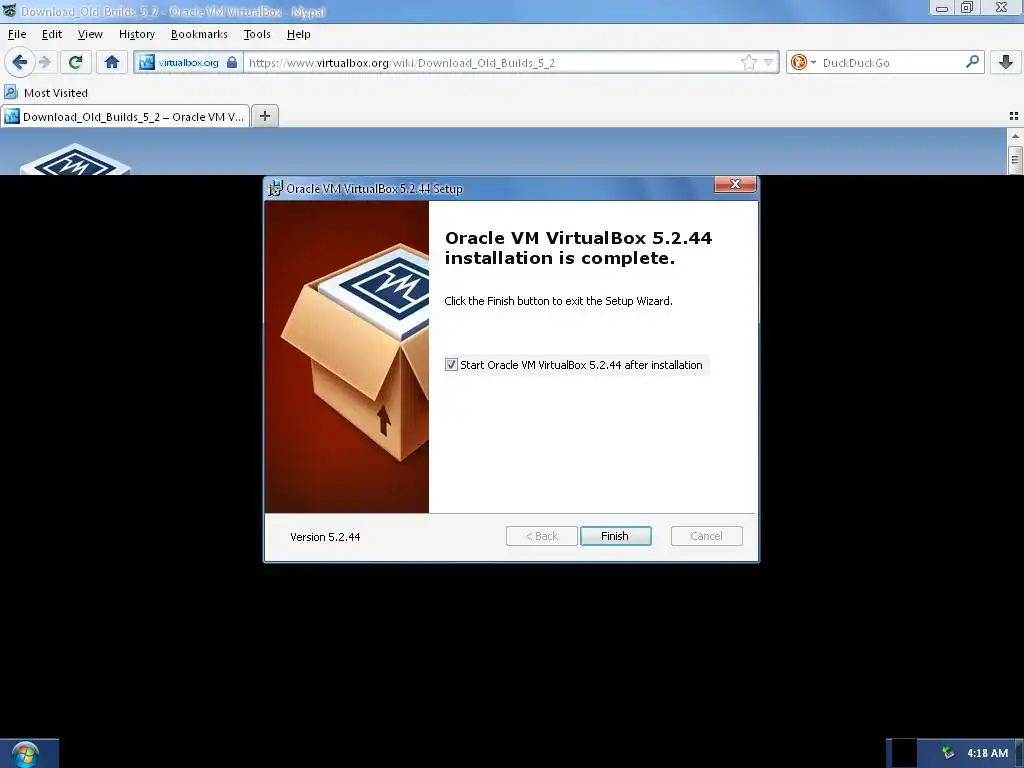
Task: Open the View menu
Action: coord(90,34)
